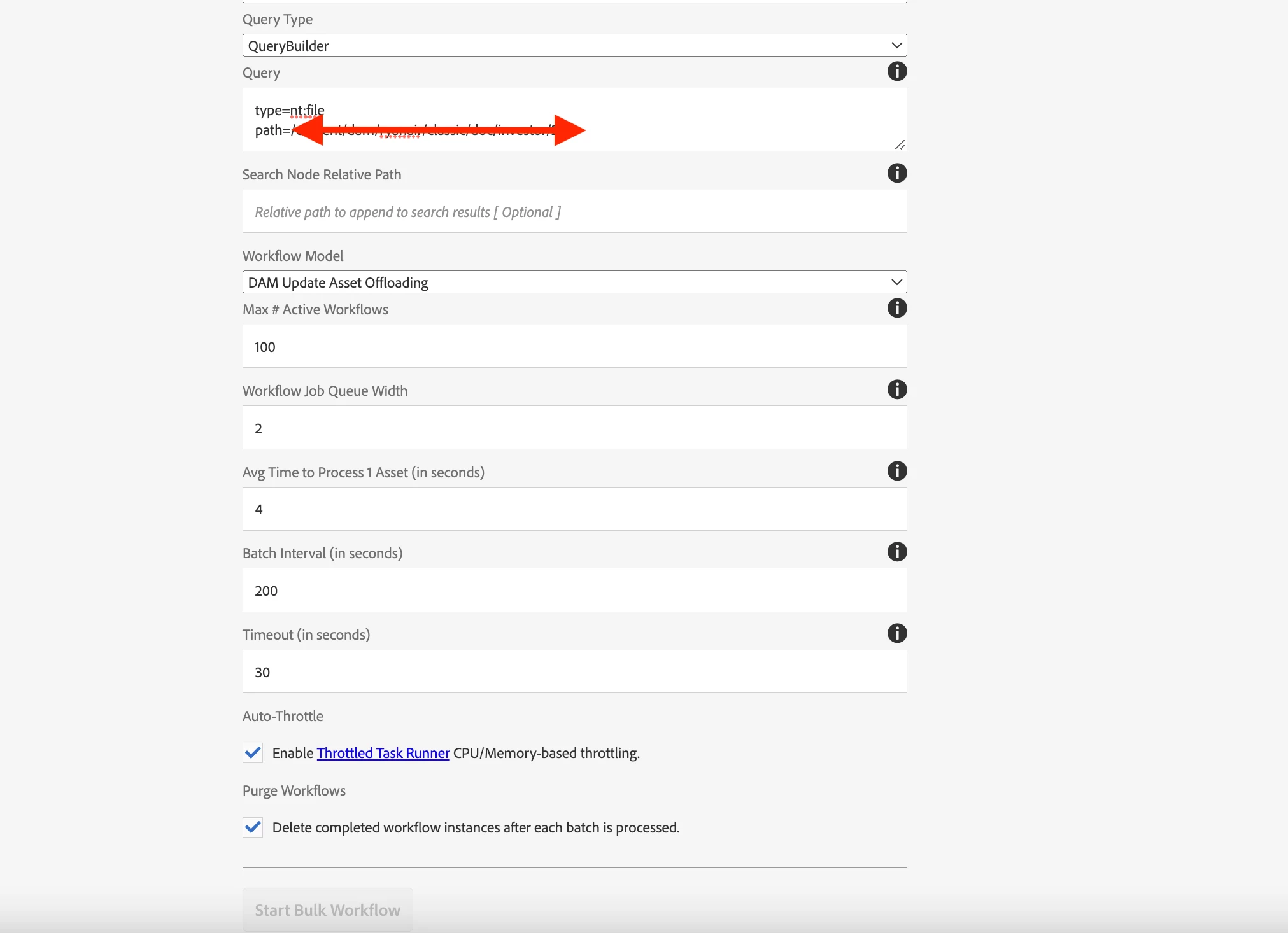The image size is (1288, 933).
Task: Select the Batch Interval input field
Action: click(573, 591)
